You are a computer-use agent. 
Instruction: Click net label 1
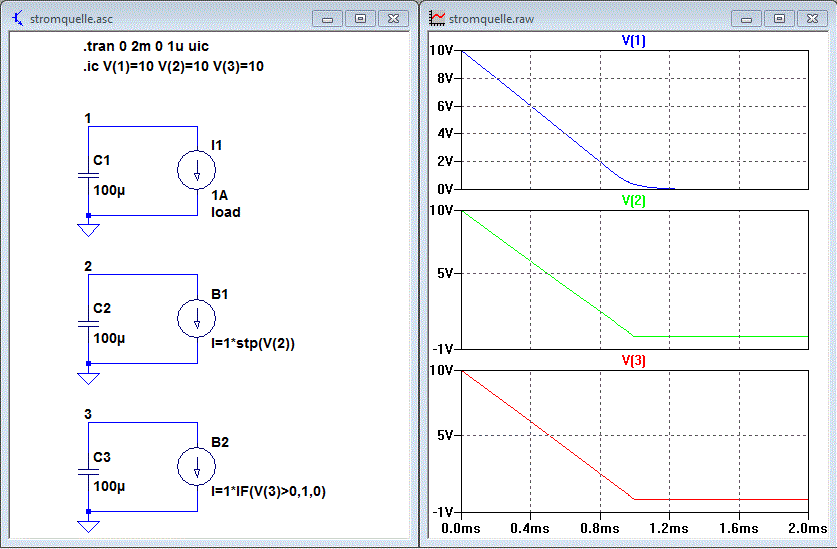88,118
